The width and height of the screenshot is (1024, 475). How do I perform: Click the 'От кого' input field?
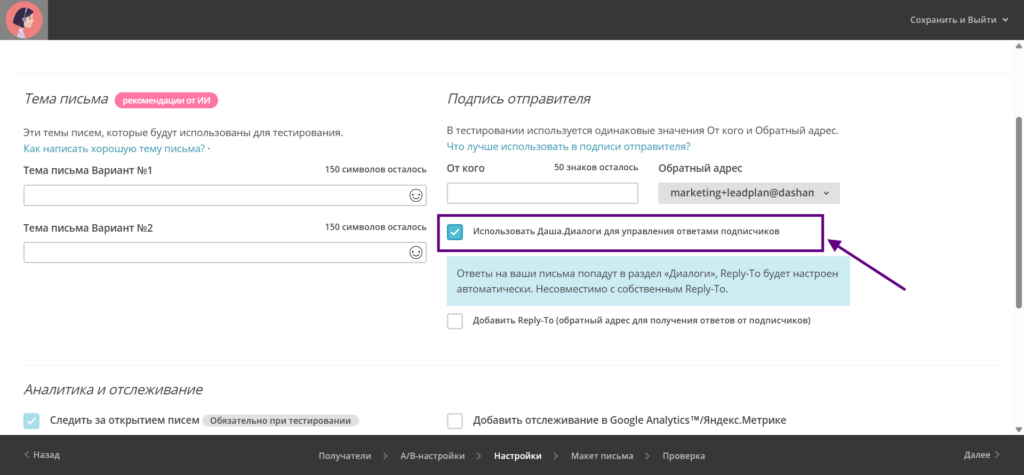point(542,193)
